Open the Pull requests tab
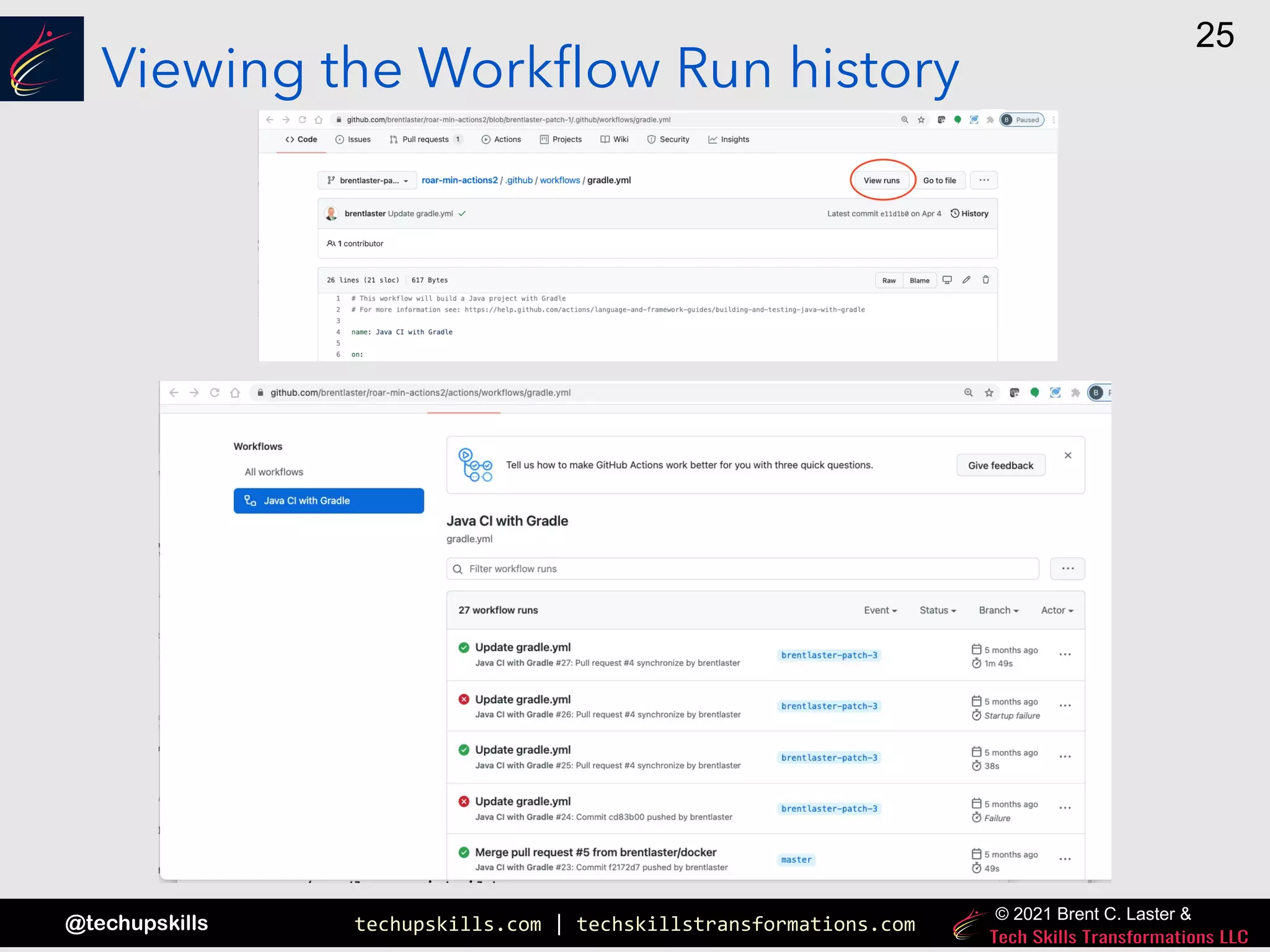The width and height of the screenshot is (1270, 952). (x=425, y=139)
